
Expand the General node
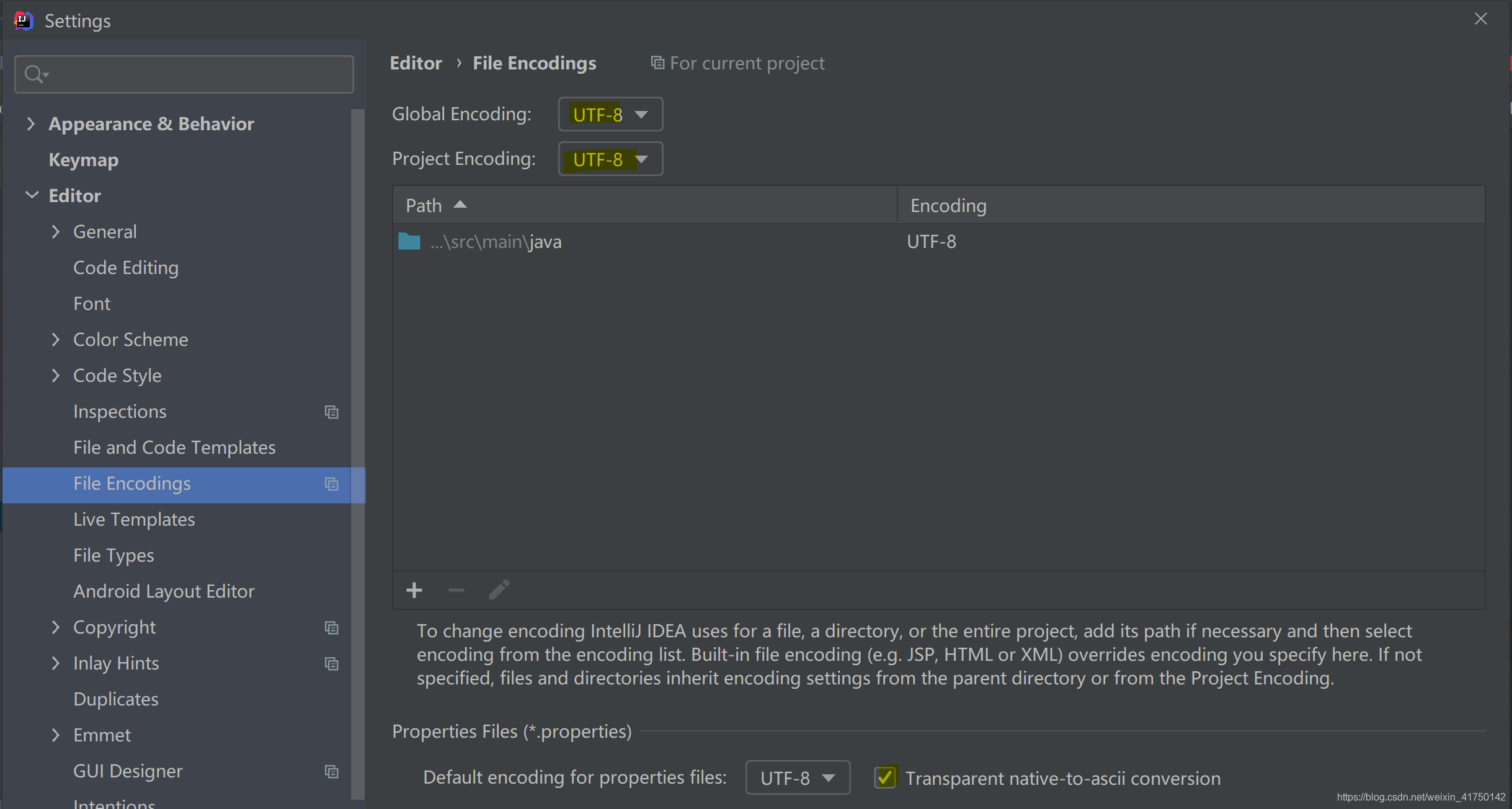coord(56,231)
